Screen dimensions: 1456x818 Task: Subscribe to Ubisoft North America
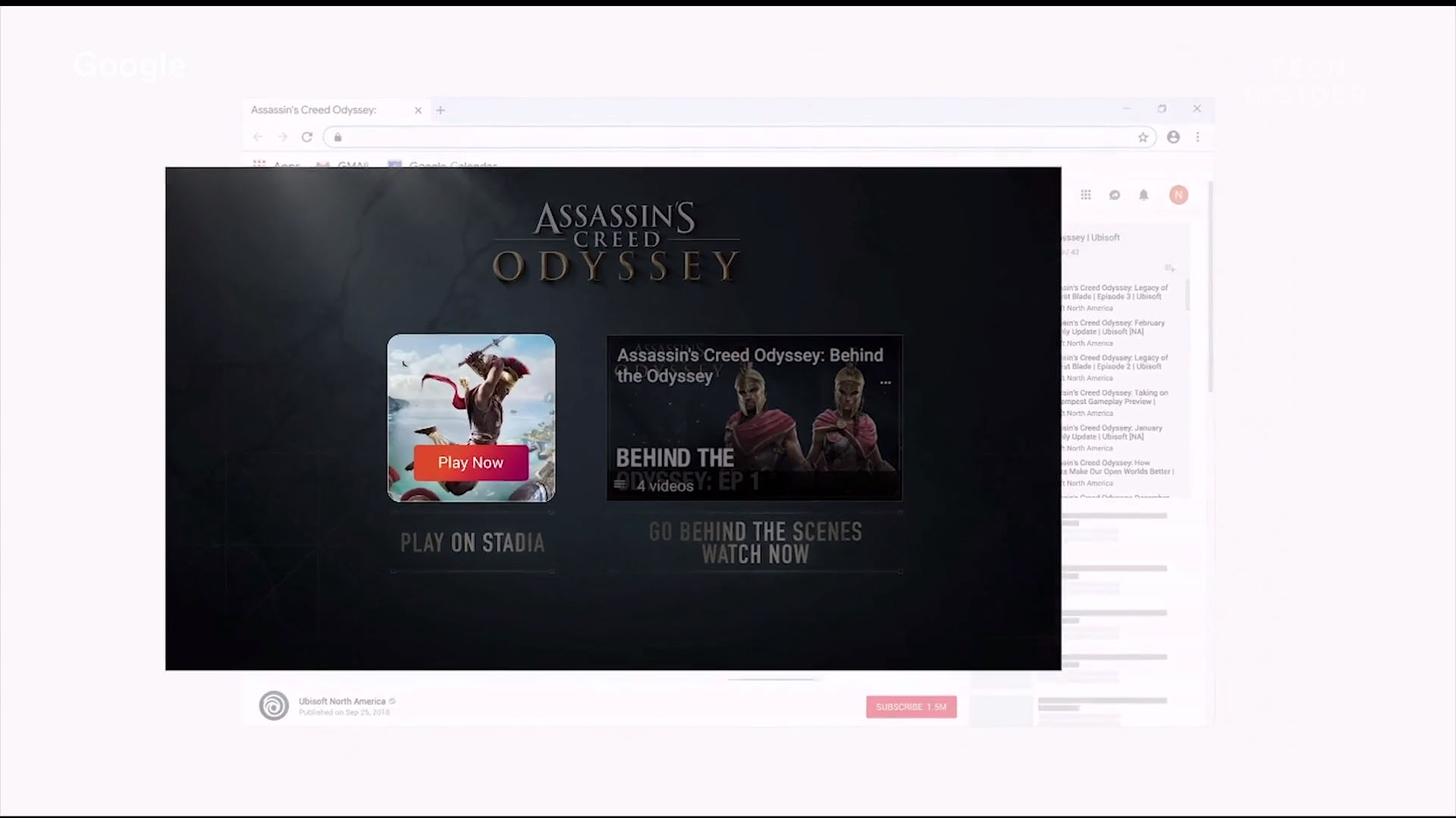point(911,707)
